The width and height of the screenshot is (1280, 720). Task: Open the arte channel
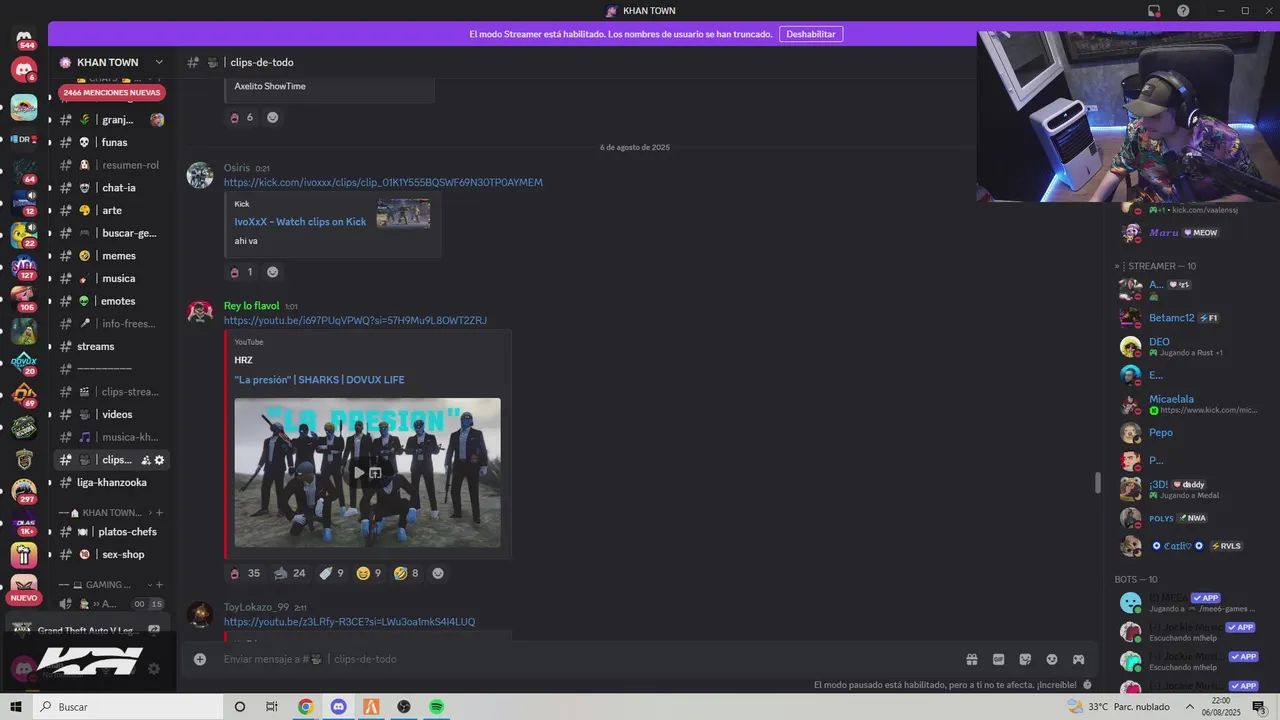(x=110, y=210)
